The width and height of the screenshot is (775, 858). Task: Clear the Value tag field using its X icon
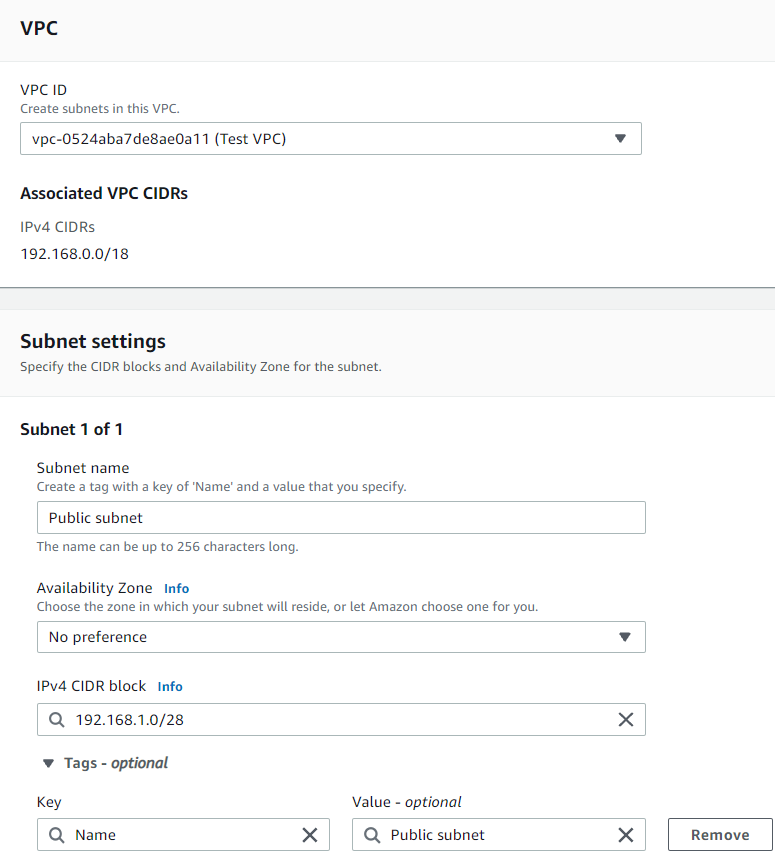click(x=626, y=834)
